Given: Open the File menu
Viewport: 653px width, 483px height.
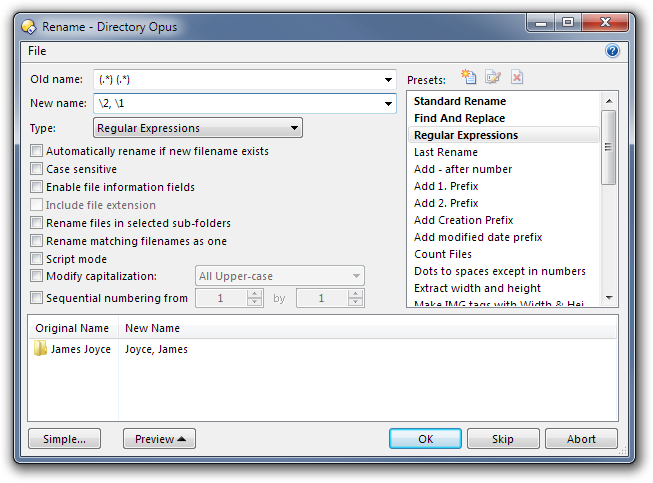Looking at the screenshot, I should [x=37, y=51].
